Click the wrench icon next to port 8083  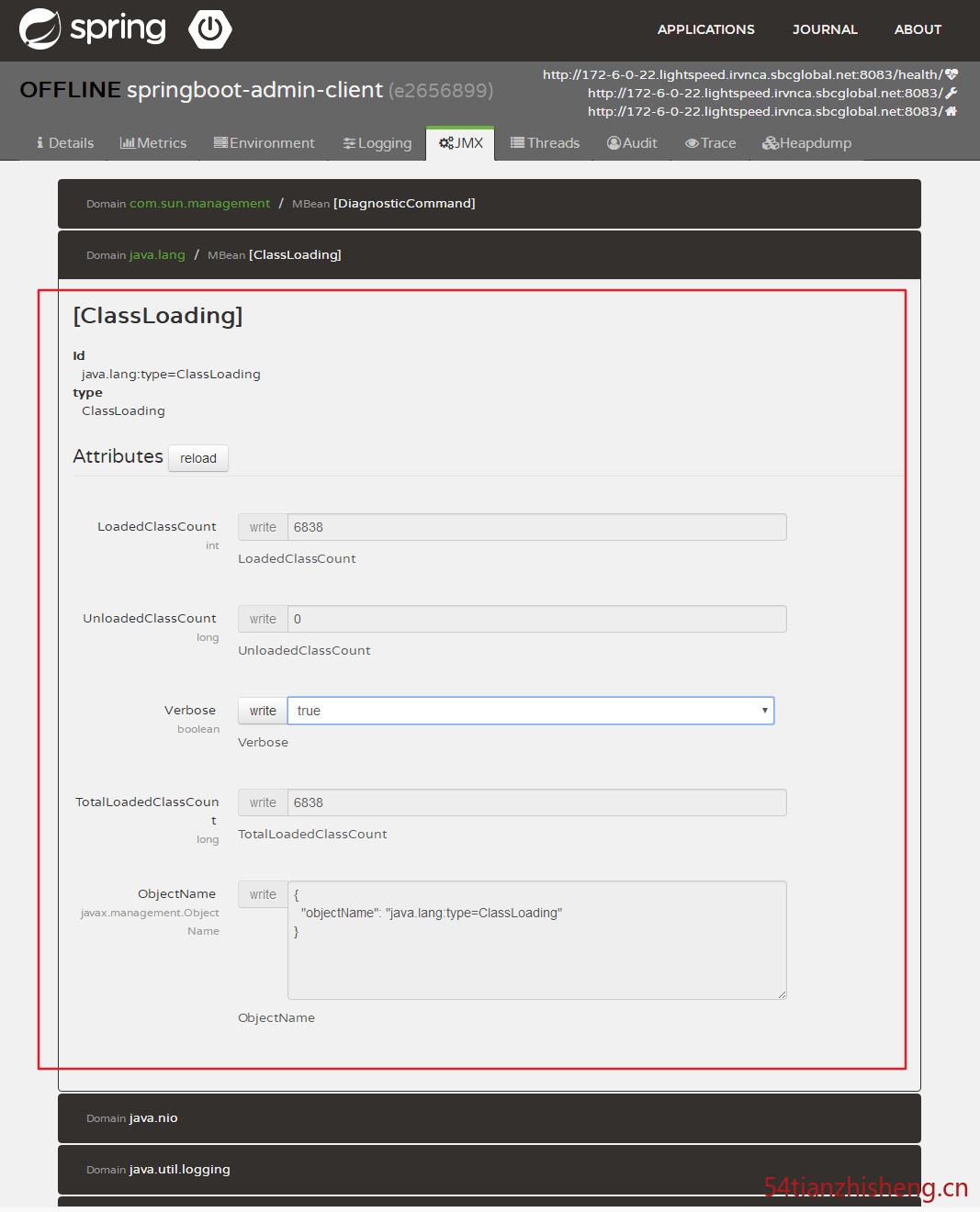click(952, 93)
